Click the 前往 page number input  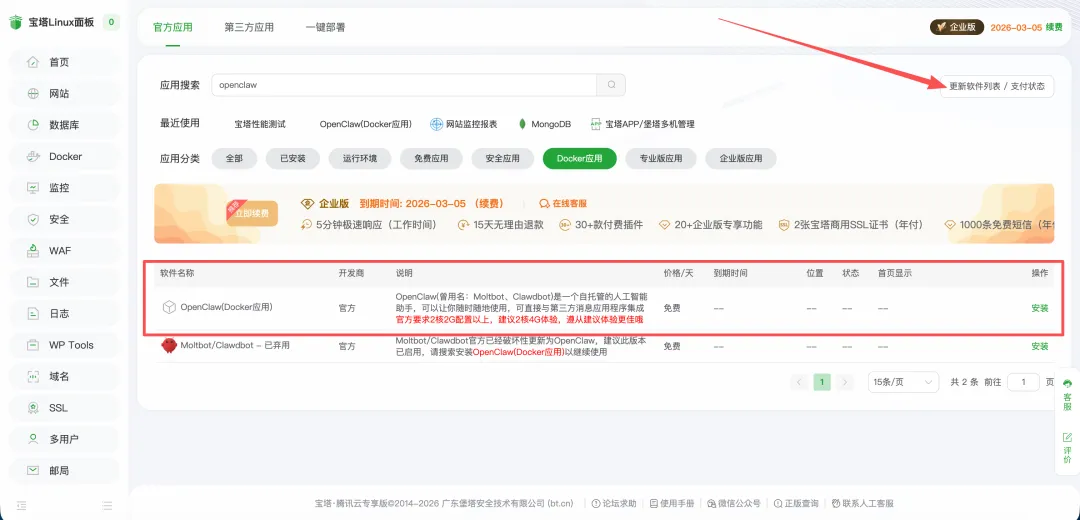tap(1024, 382)
